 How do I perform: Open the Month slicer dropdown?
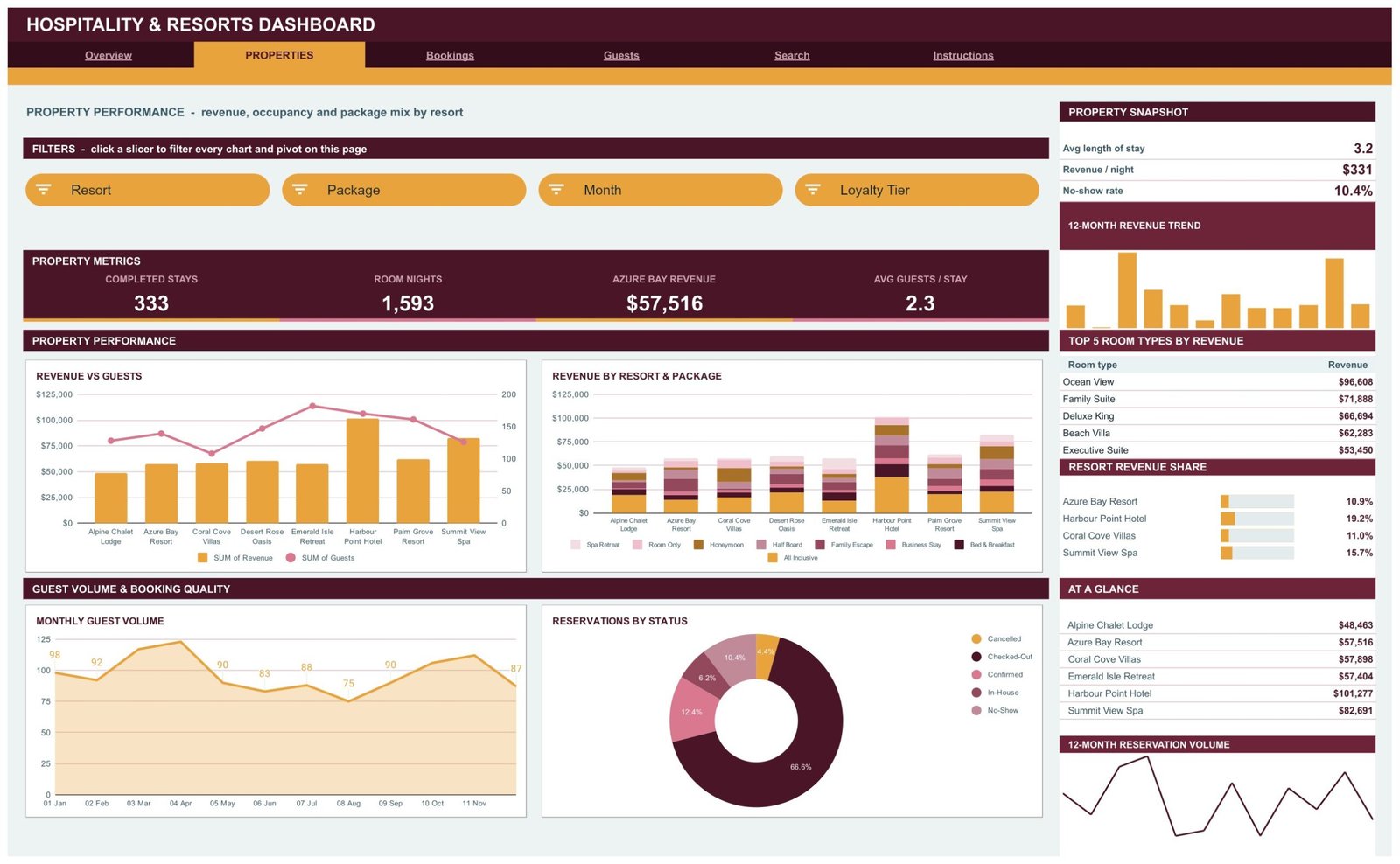coord(661,190)
